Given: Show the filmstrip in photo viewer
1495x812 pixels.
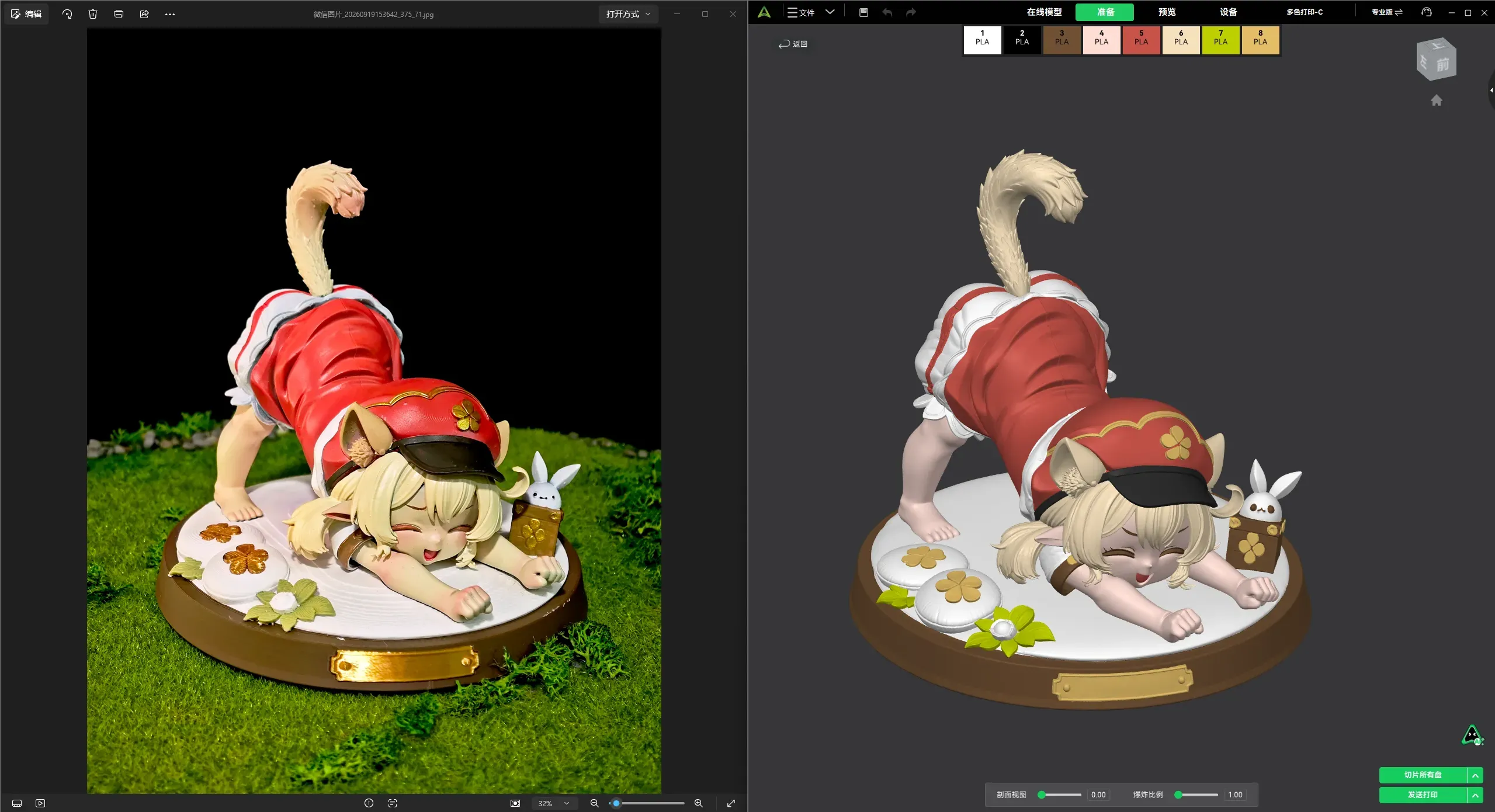Looking at the screenshot, I should [17, 803].
